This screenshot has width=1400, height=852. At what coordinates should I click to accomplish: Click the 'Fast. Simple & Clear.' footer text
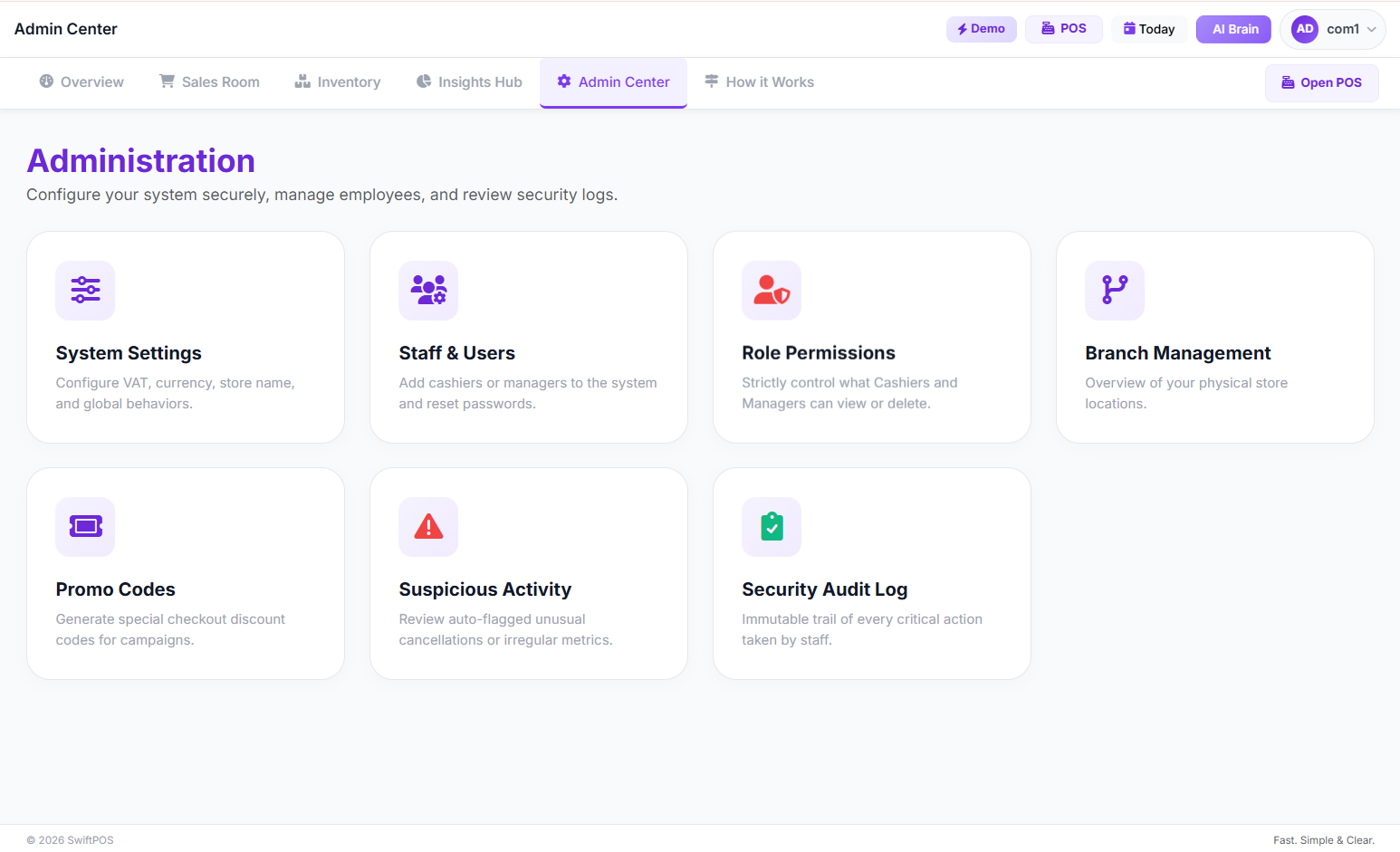(x=1324, y=840)
